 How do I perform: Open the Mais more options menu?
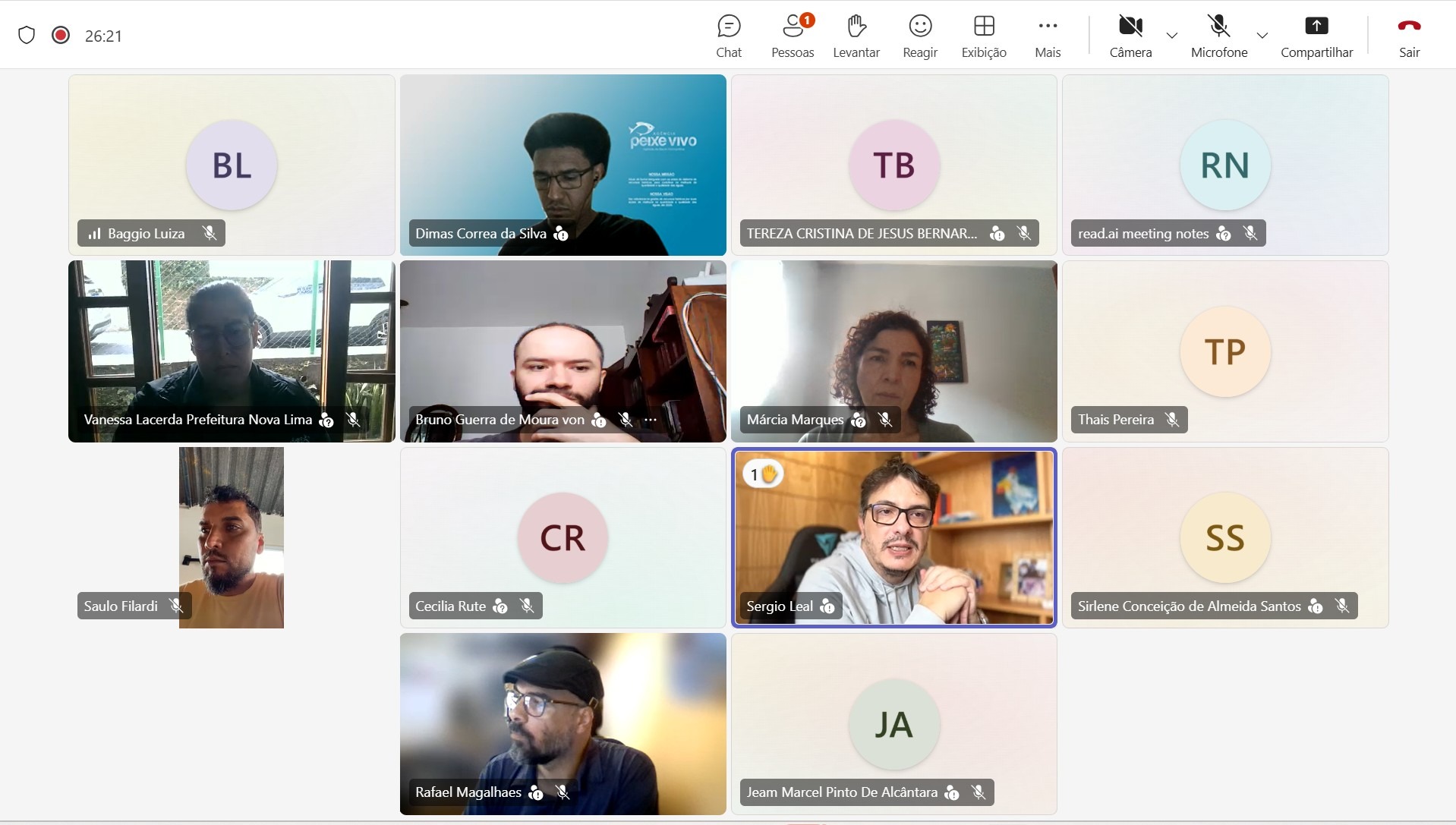coord(1048,36)
